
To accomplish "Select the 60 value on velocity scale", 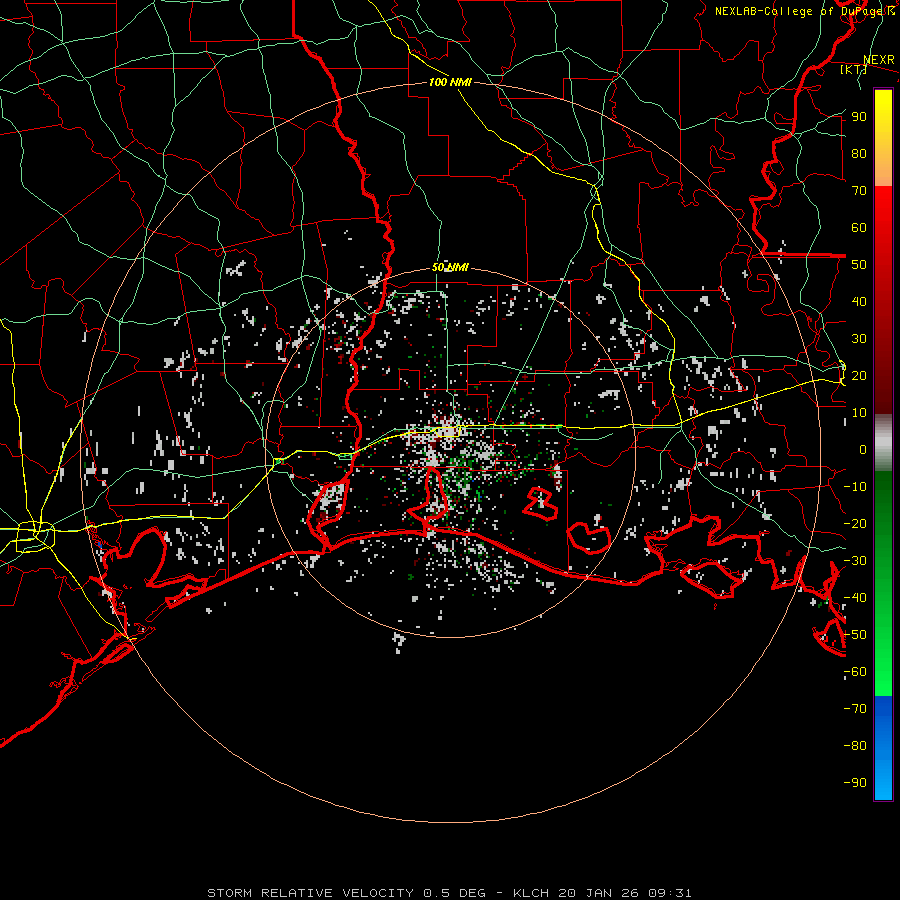I will [859, 227].
